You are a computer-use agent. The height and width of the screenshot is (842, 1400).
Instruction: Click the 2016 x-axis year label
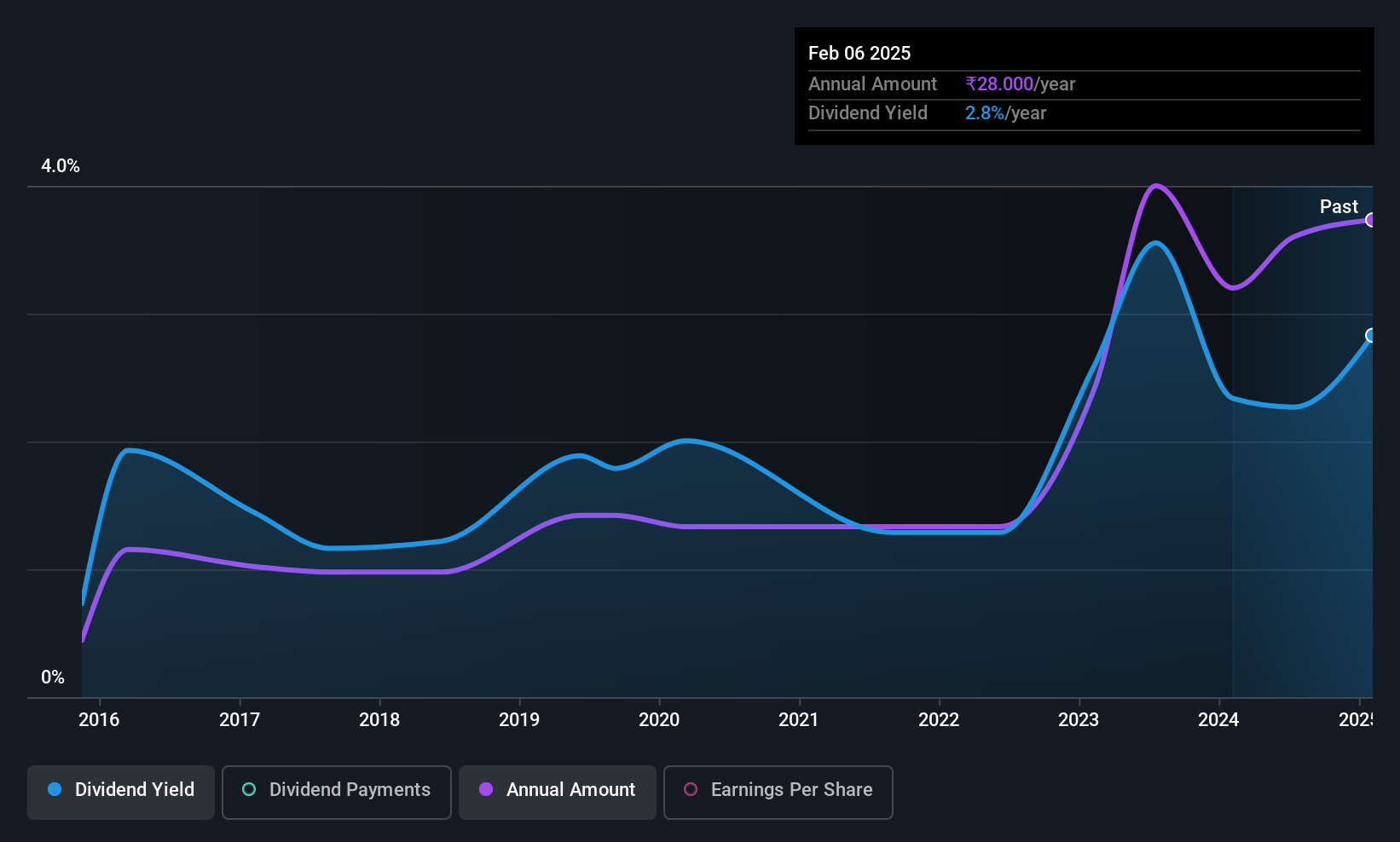(x=99, y=719)
